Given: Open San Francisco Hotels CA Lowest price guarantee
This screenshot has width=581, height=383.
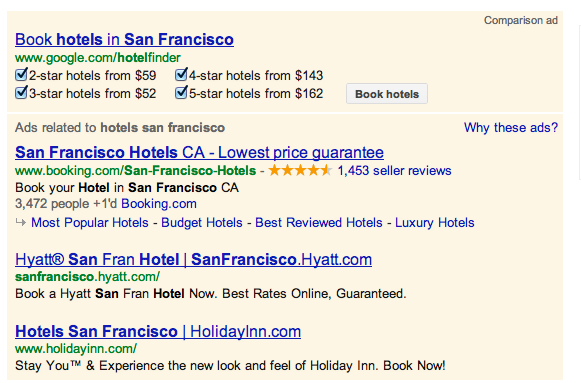Looking at the screenshot, I should 199,152.
